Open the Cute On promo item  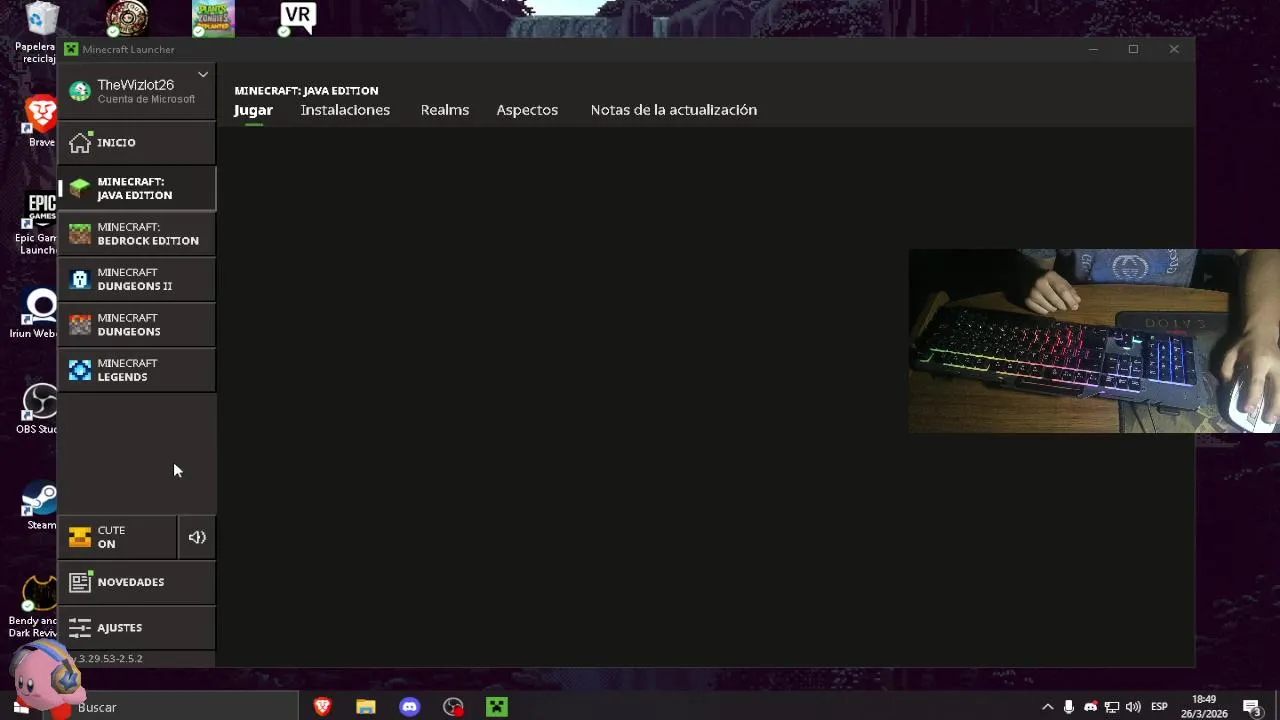click(118, 538)
